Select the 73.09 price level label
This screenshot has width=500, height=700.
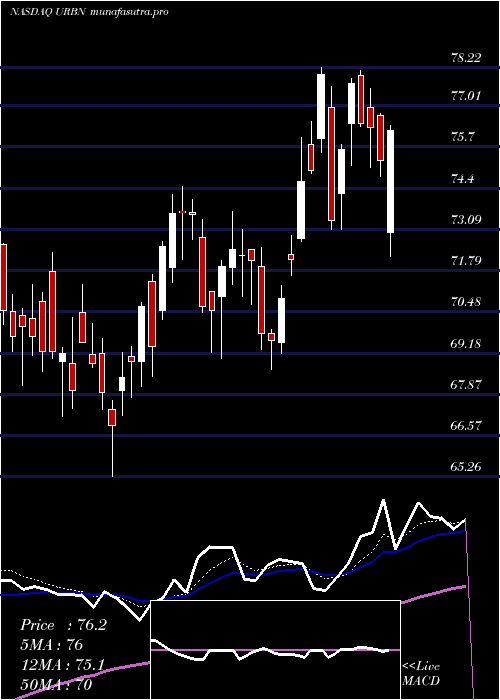(x=467, y=219)
